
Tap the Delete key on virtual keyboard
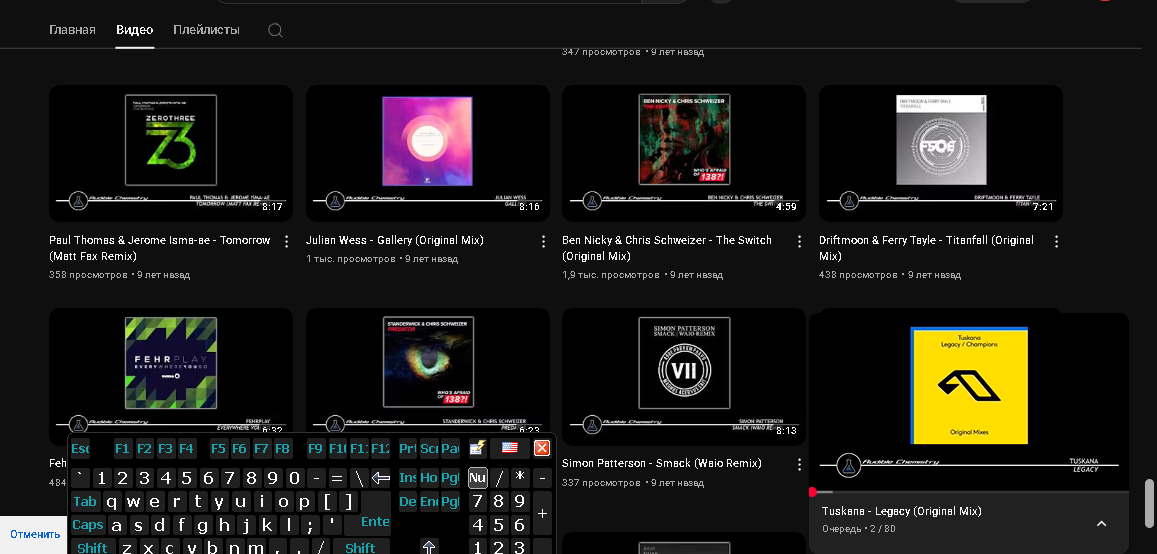coord(408,502)
